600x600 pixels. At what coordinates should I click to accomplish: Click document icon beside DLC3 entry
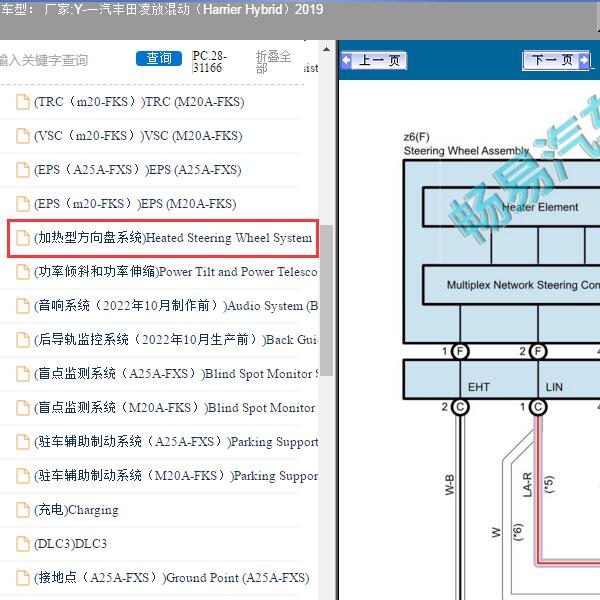click(23, 544)
